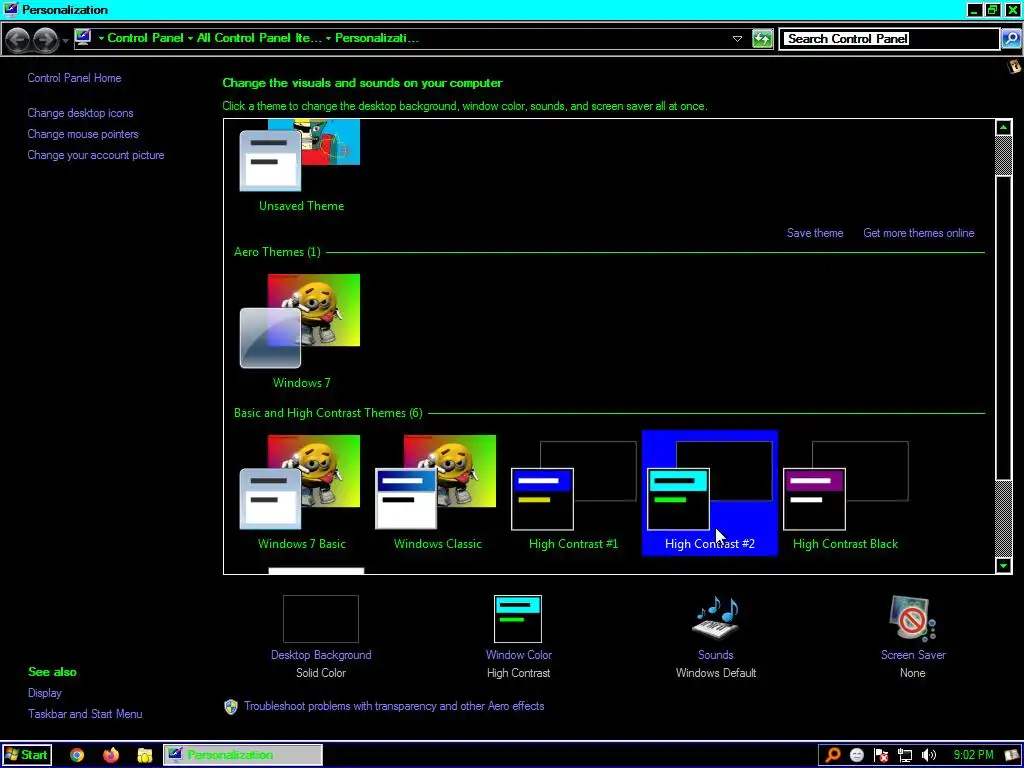The image size is (1024, 768).
Task: Click the Start button
Action: point(26,755)
